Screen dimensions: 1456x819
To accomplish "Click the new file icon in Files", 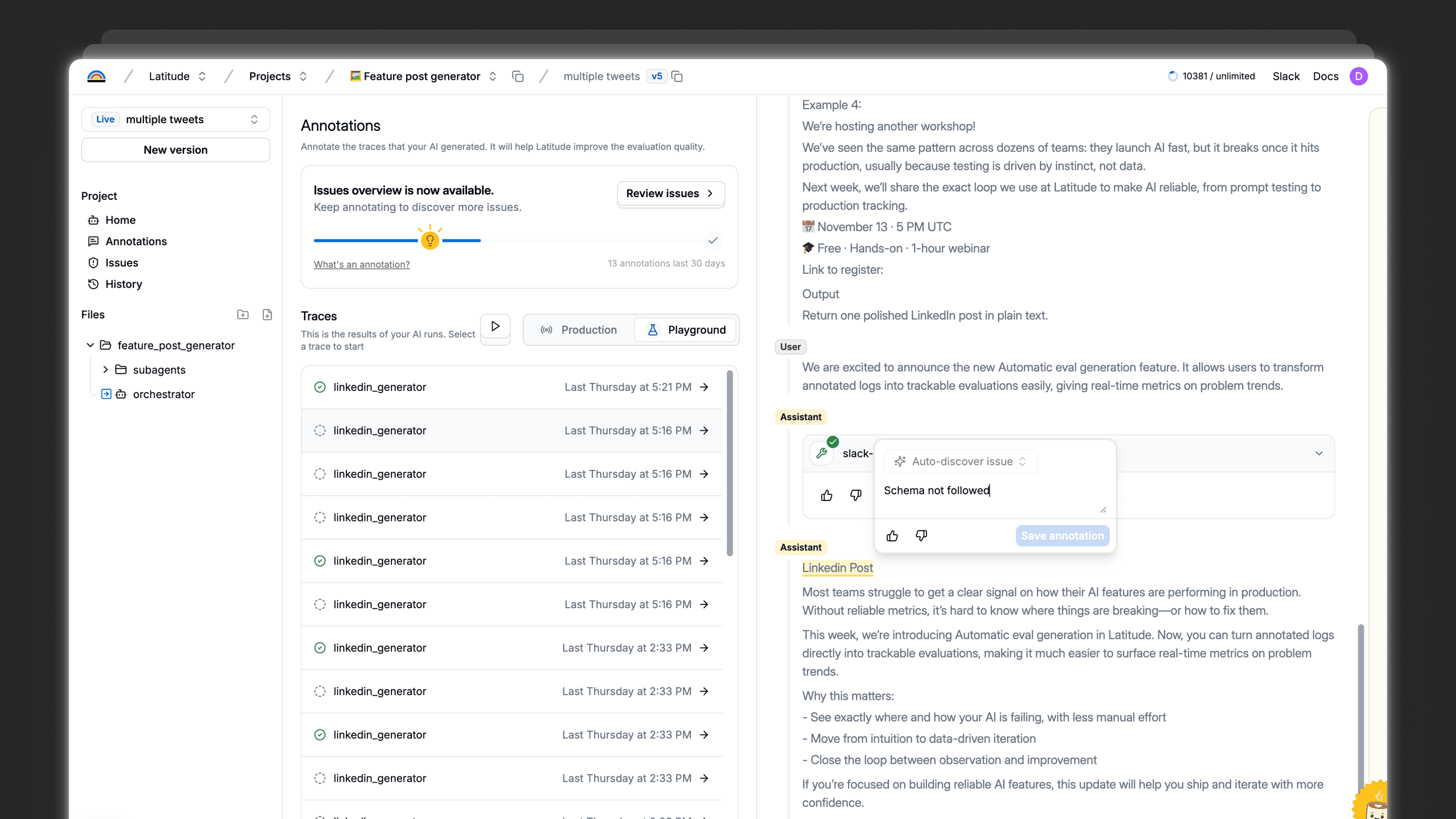I will point(267,315).
